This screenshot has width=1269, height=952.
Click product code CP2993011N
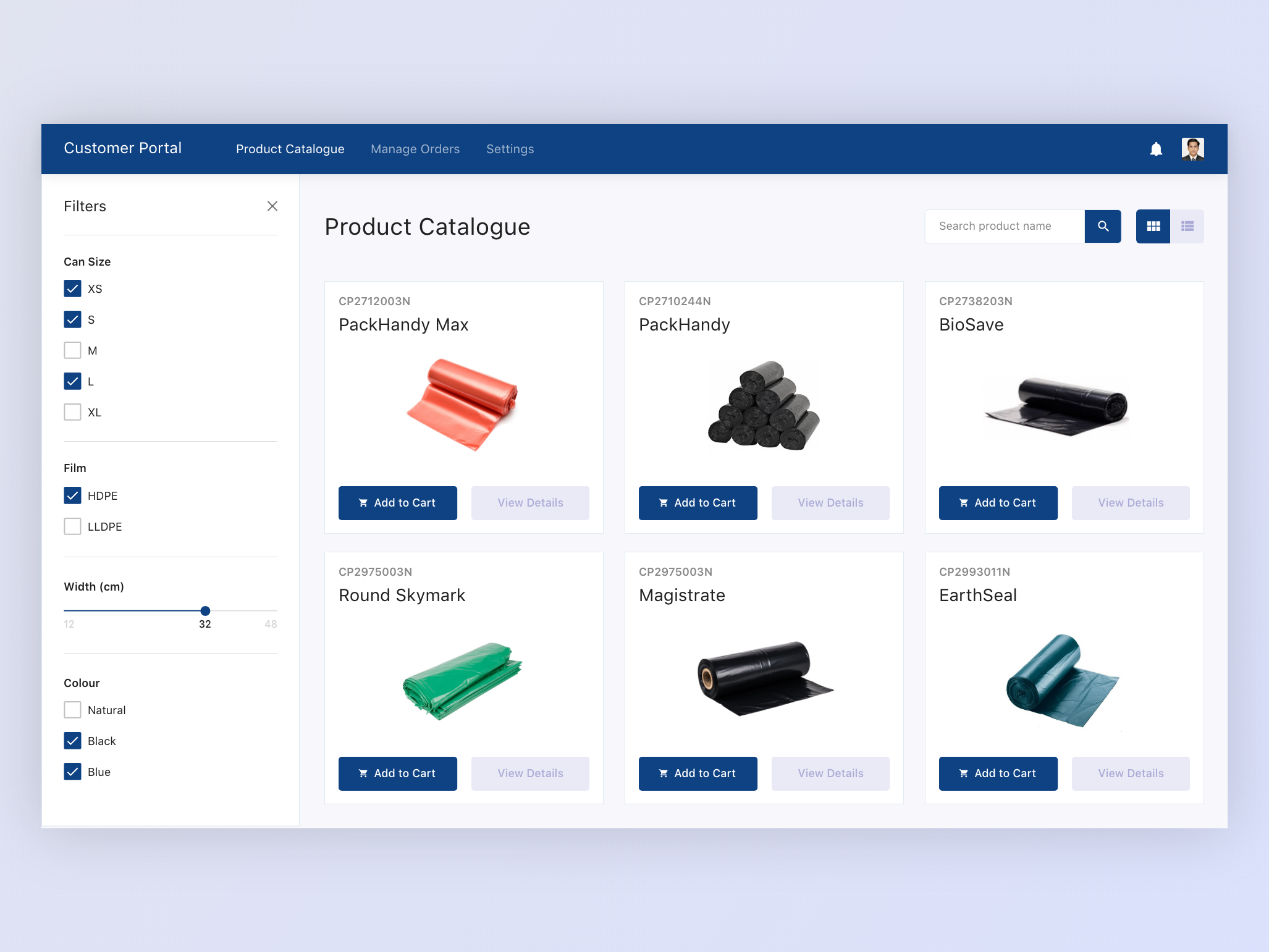pyautogui.click(x=974, y=572)
